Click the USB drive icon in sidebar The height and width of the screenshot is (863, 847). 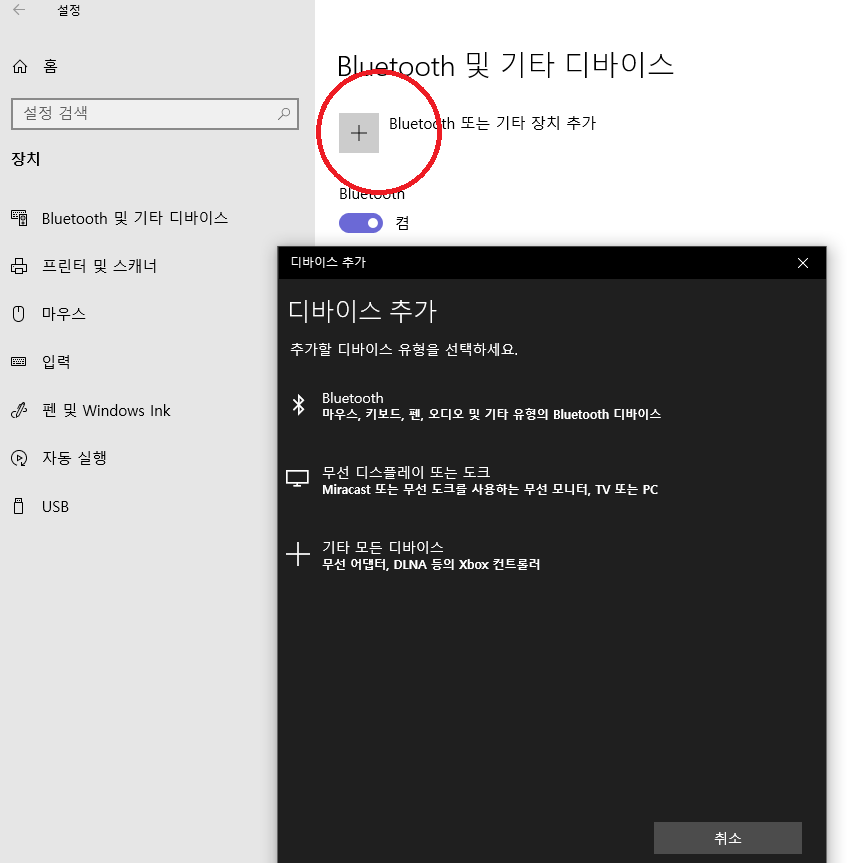[x=19, y=506]
